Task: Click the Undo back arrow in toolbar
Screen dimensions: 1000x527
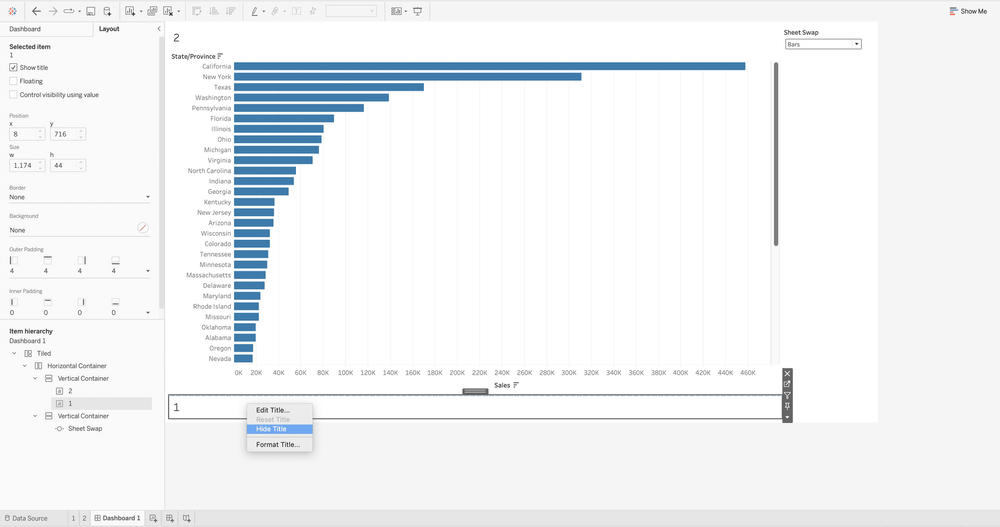Action: (x=36, y=11)
